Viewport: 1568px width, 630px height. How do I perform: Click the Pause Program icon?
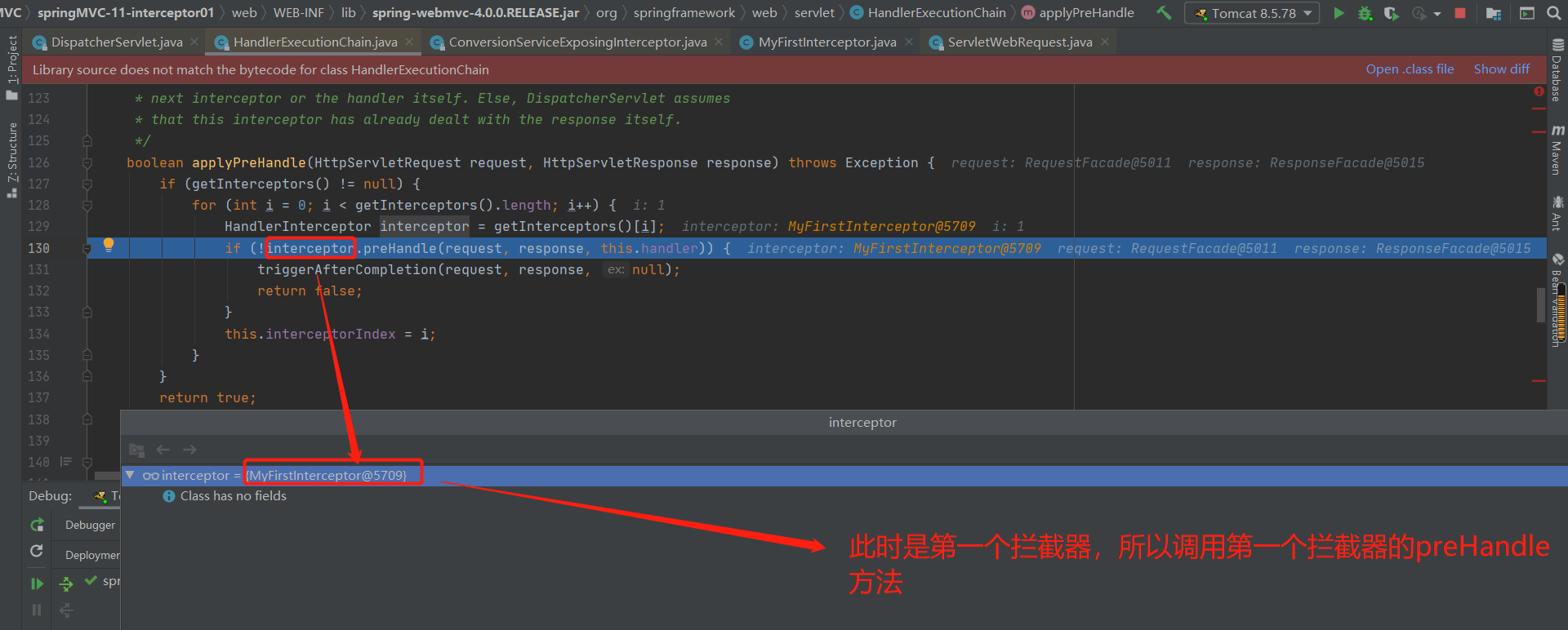[37, 610]
